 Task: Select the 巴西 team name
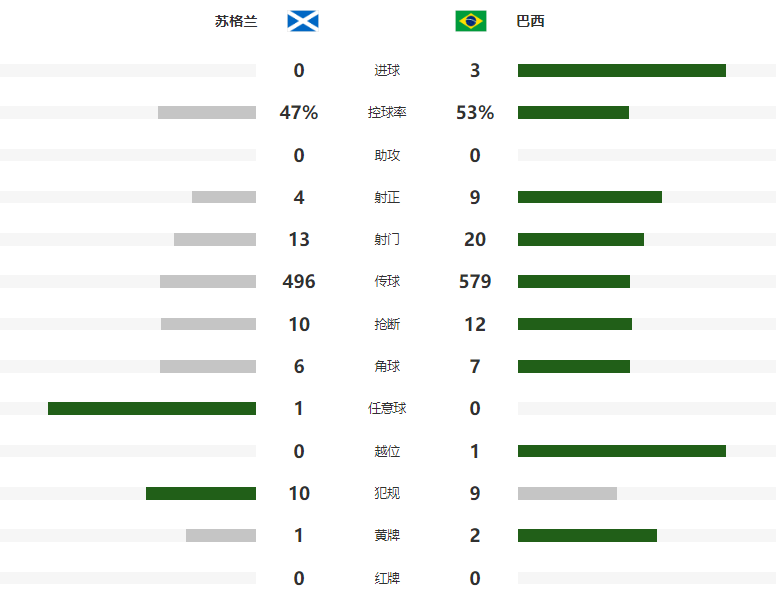(x=530, y=21)
